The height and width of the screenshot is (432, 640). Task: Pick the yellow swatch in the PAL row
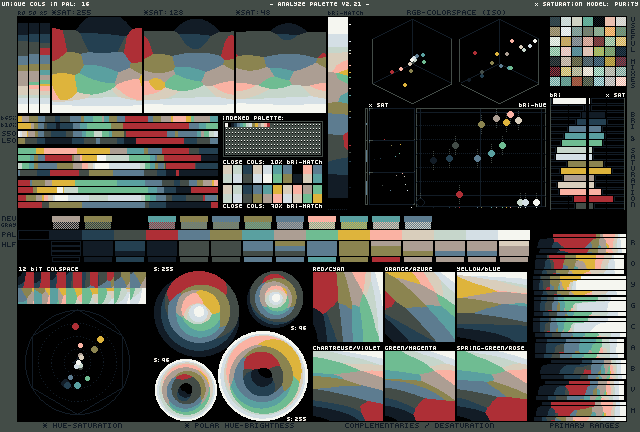pyautogui.click(x=354, y=235)
